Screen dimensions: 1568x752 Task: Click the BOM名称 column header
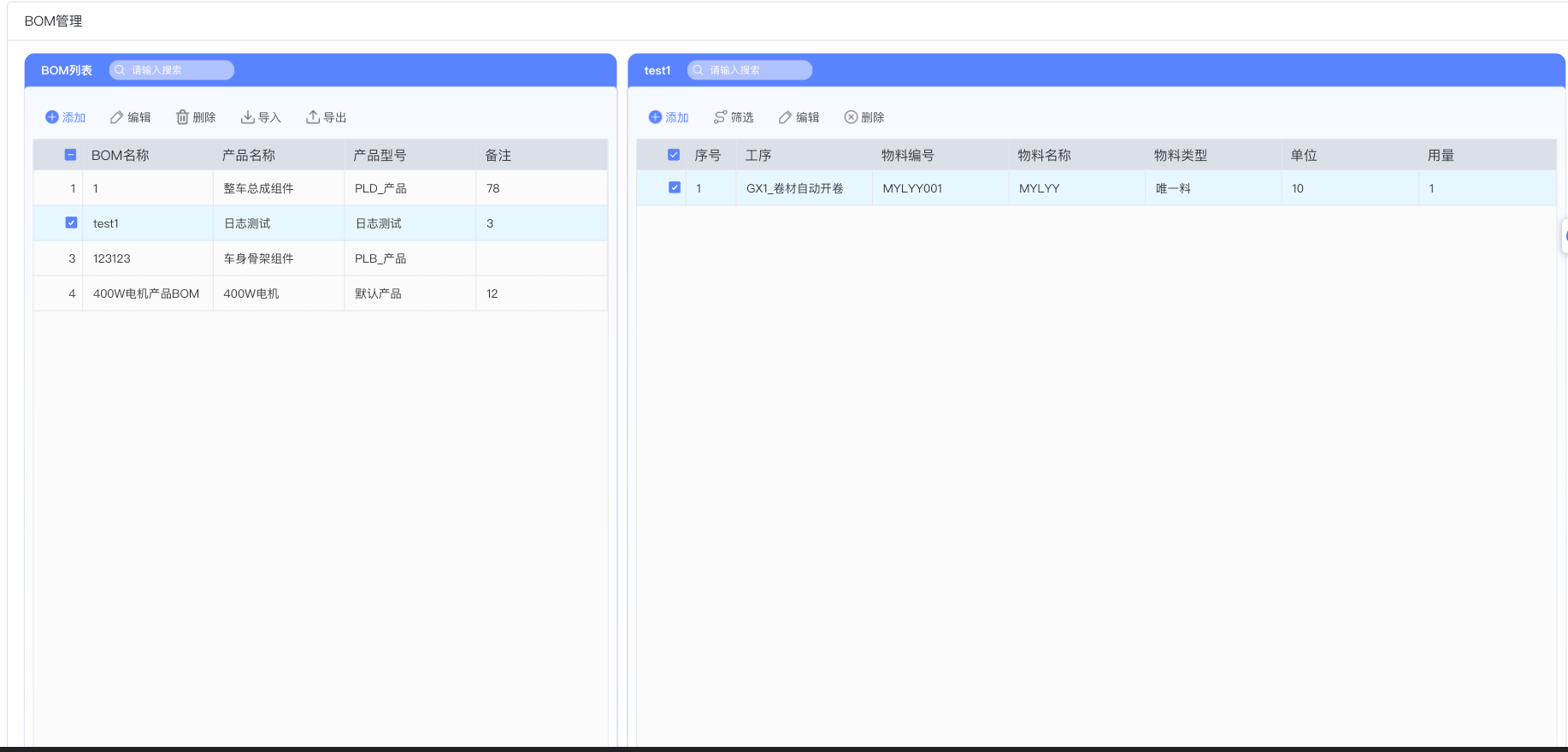pos(121,155)
